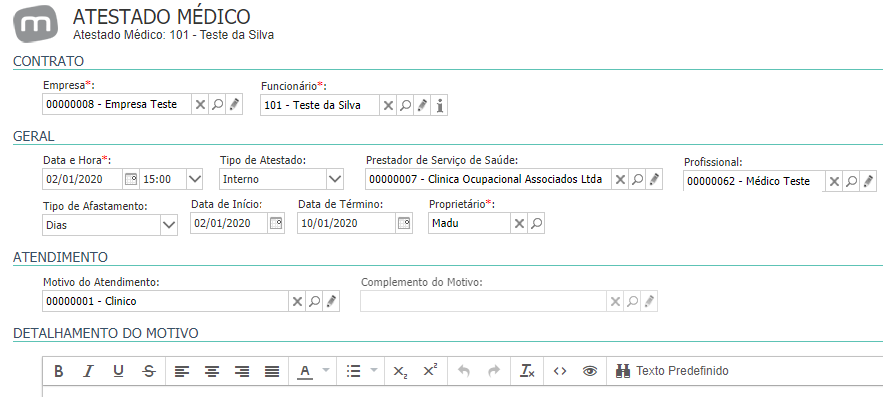Clear the Proprietário field

(519, 224)
